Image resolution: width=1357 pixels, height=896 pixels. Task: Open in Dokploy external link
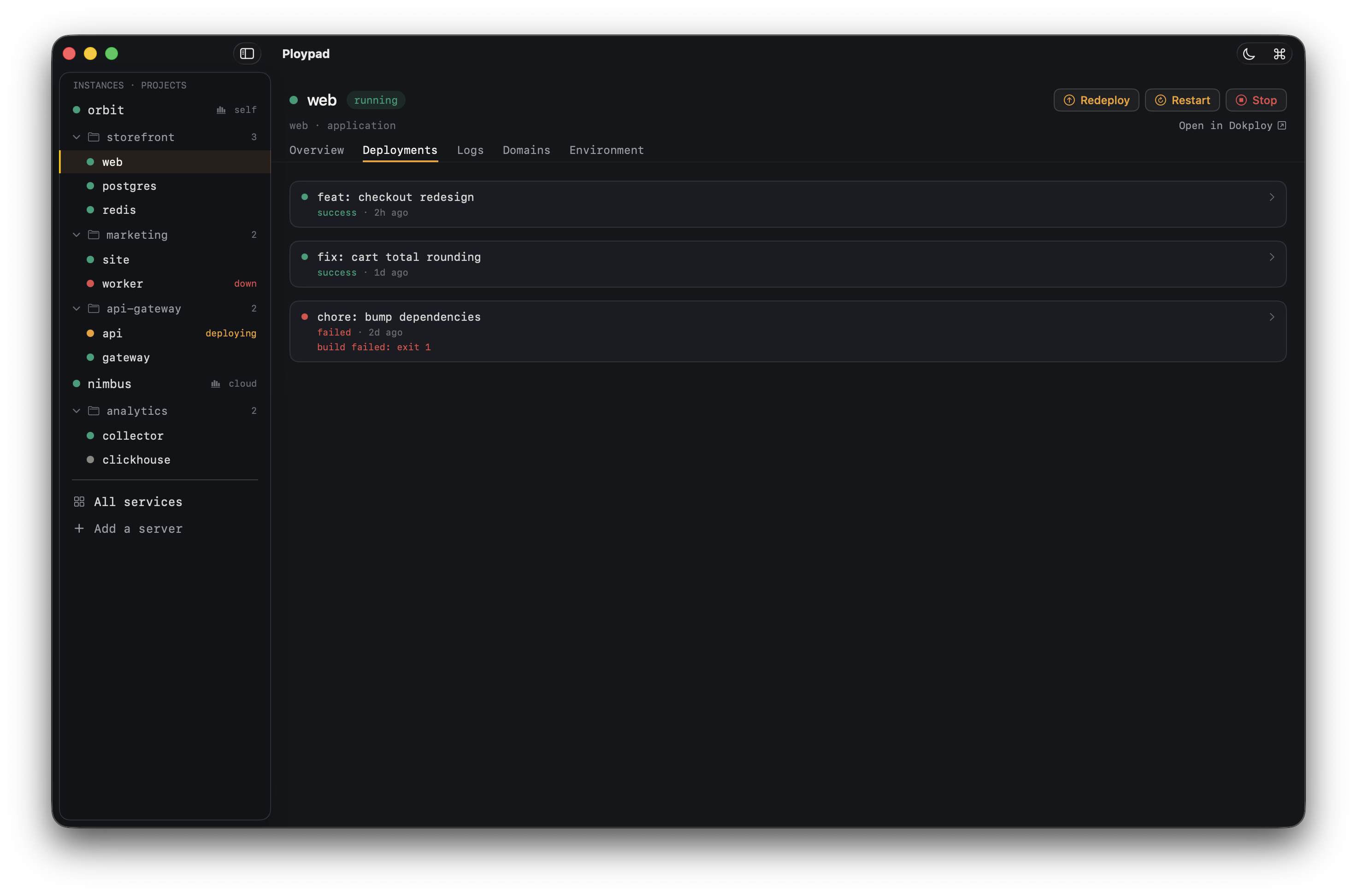pos(1233,126)
